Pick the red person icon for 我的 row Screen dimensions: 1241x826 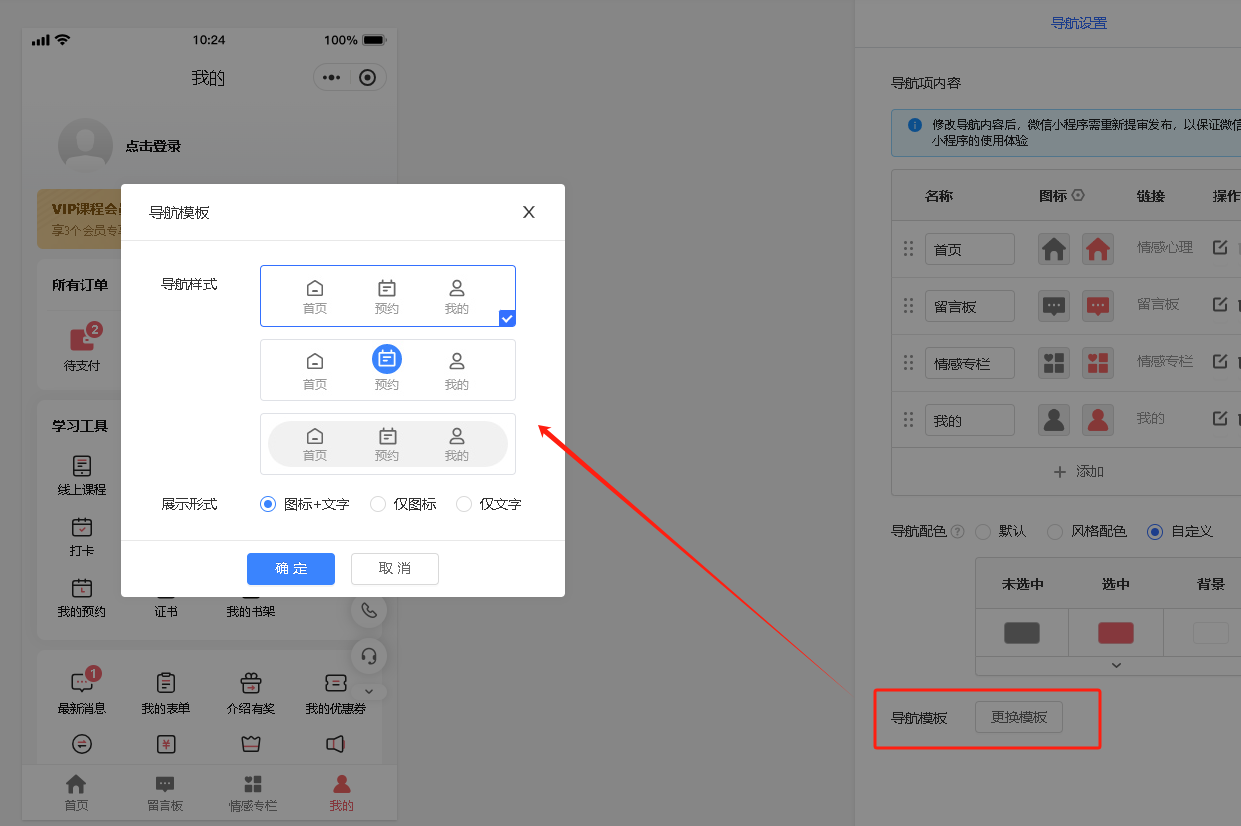[x=1098, y=420]
